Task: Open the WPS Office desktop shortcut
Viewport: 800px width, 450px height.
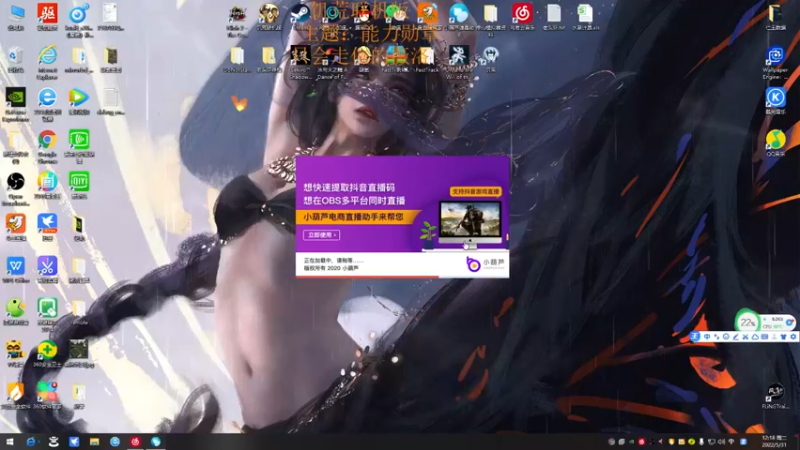Action: click(x=16, y=269)
